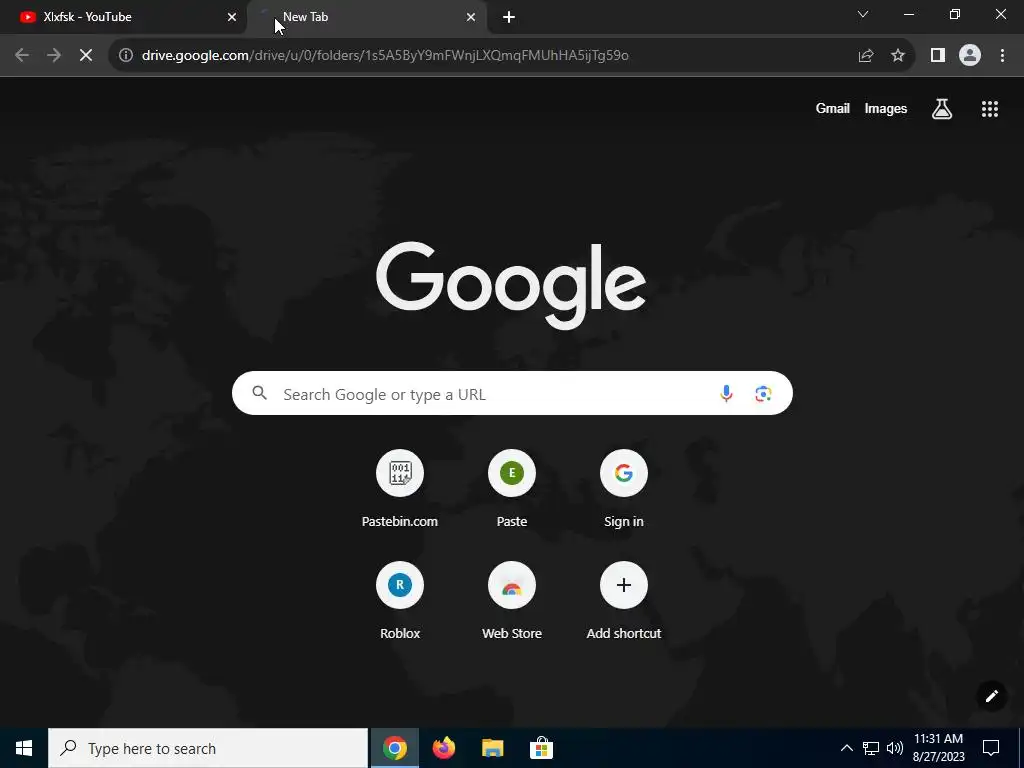This screenshot has height=768, width=1024.
Task: Open Google Images link
Action: click(886, 109)
